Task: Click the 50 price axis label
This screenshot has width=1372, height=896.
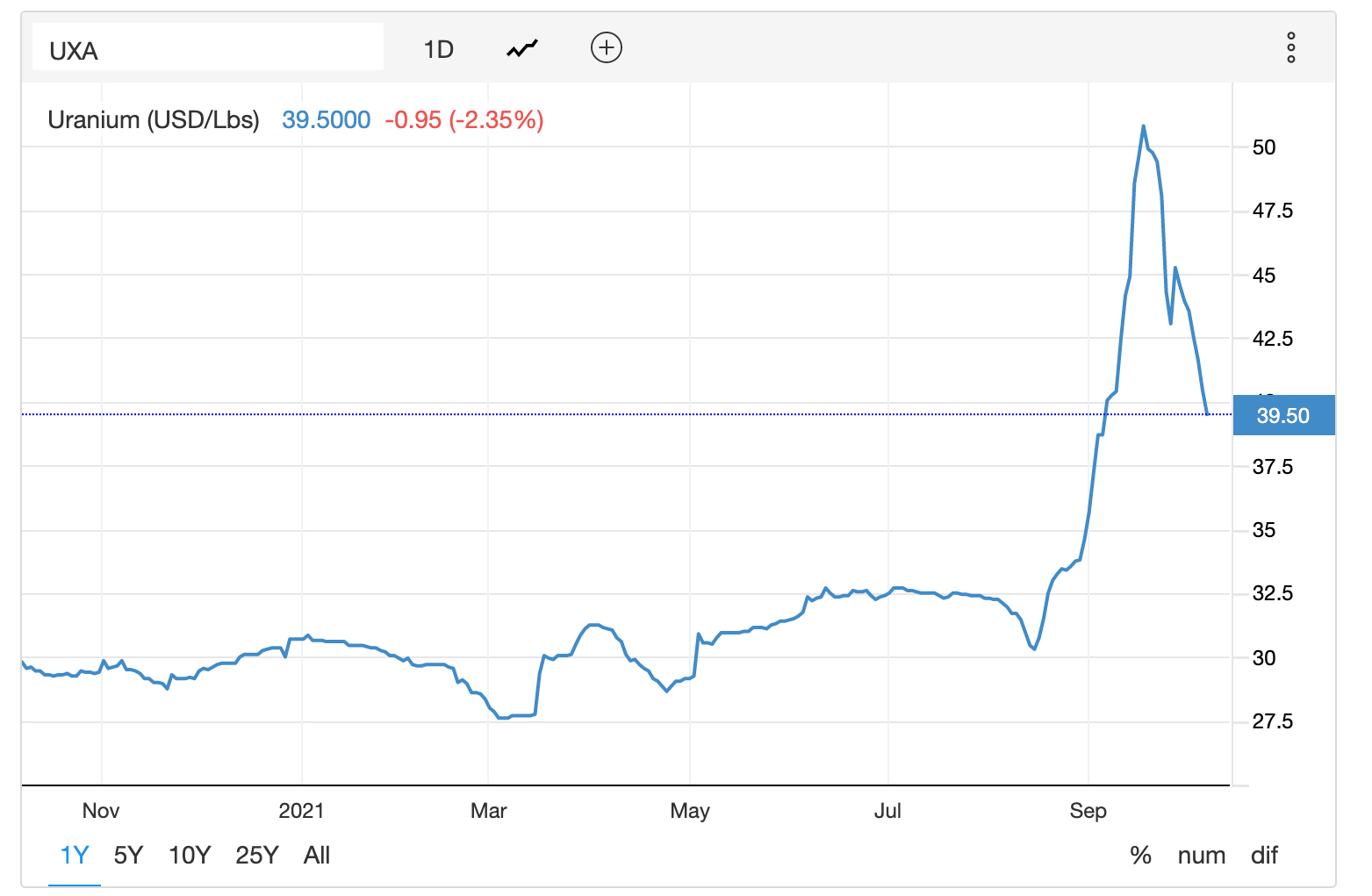Action: click(1264, 147)
